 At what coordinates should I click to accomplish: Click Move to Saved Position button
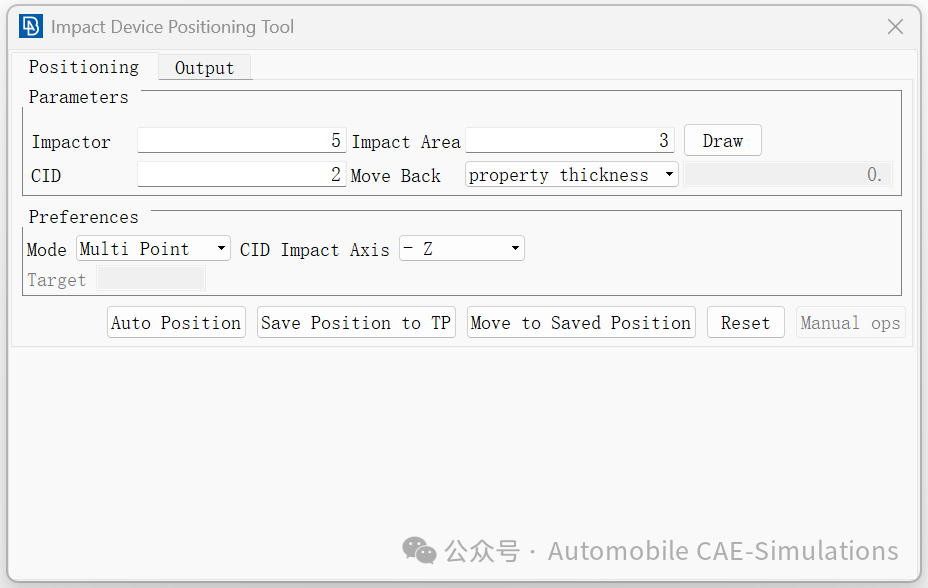click(581, 322)
